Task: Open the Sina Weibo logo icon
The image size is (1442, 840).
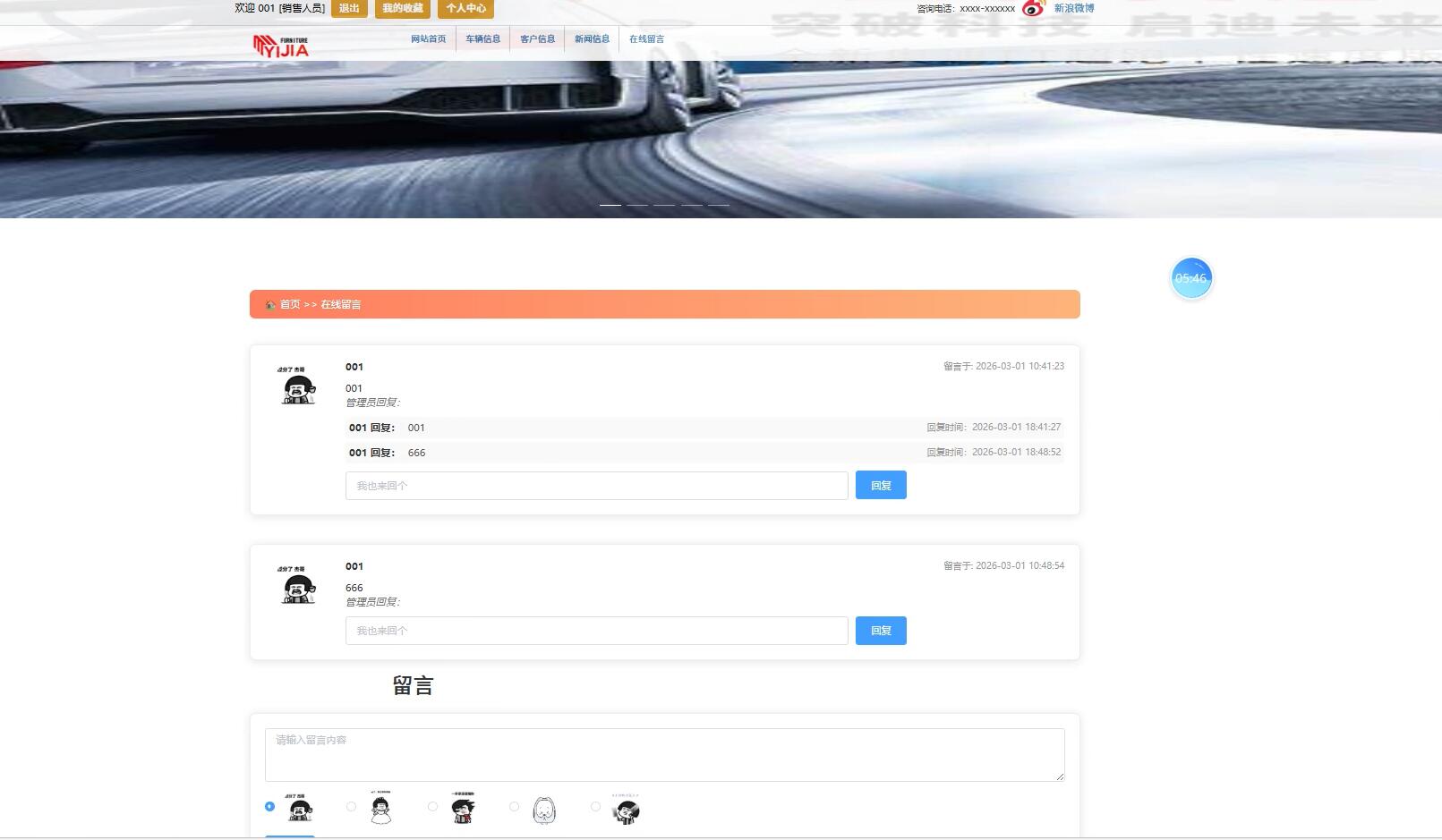Action: [x=1033, y=8]
